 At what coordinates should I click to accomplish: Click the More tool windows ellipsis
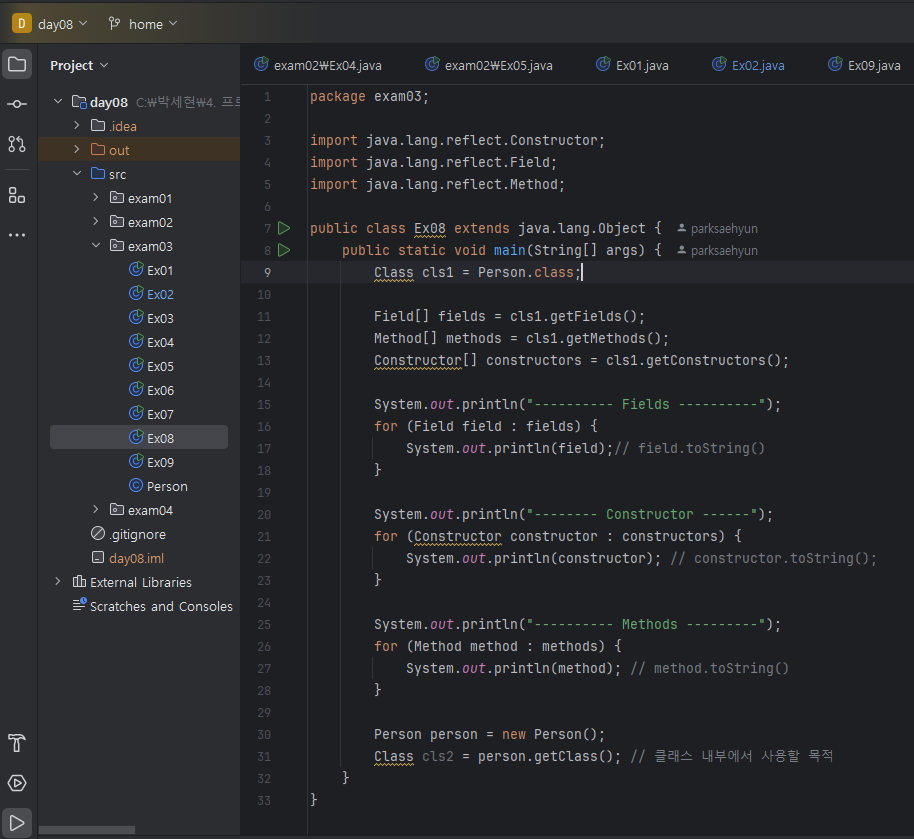point(17,235)
